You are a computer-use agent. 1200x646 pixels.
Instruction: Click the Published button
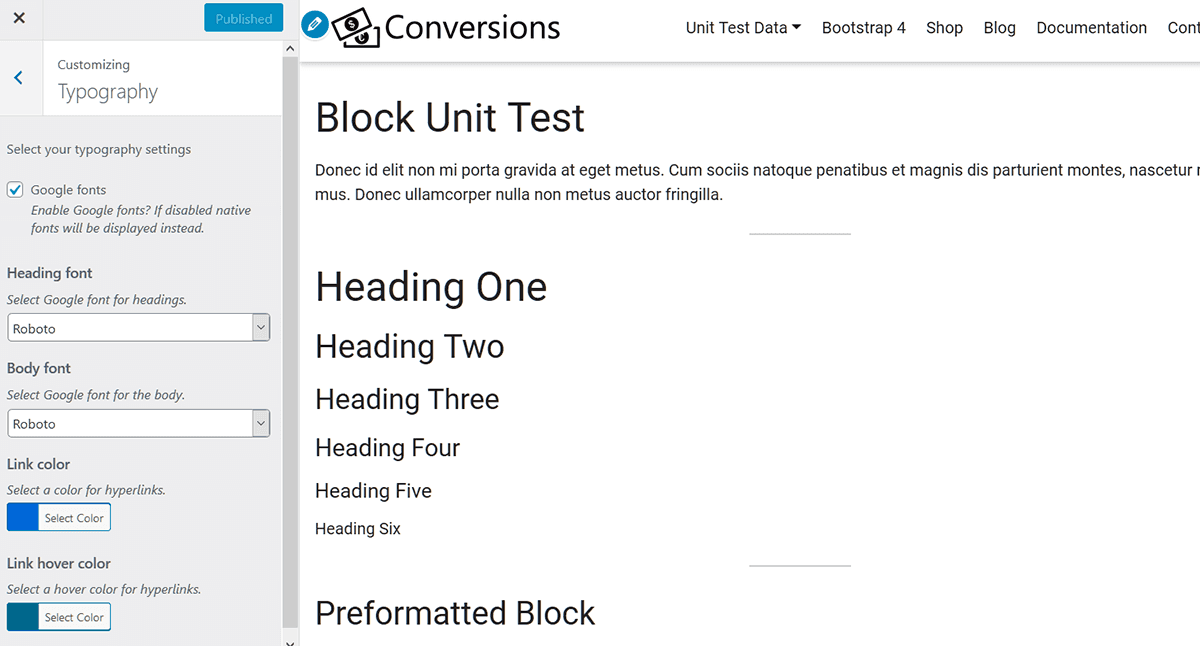pyautogui.click(x=244, y=18)
